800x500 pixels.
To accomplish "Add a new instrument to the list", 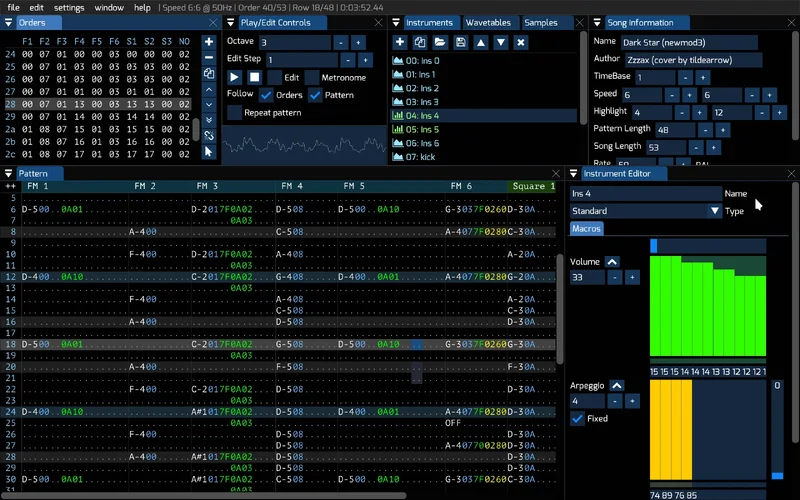I will coord(400,42).
